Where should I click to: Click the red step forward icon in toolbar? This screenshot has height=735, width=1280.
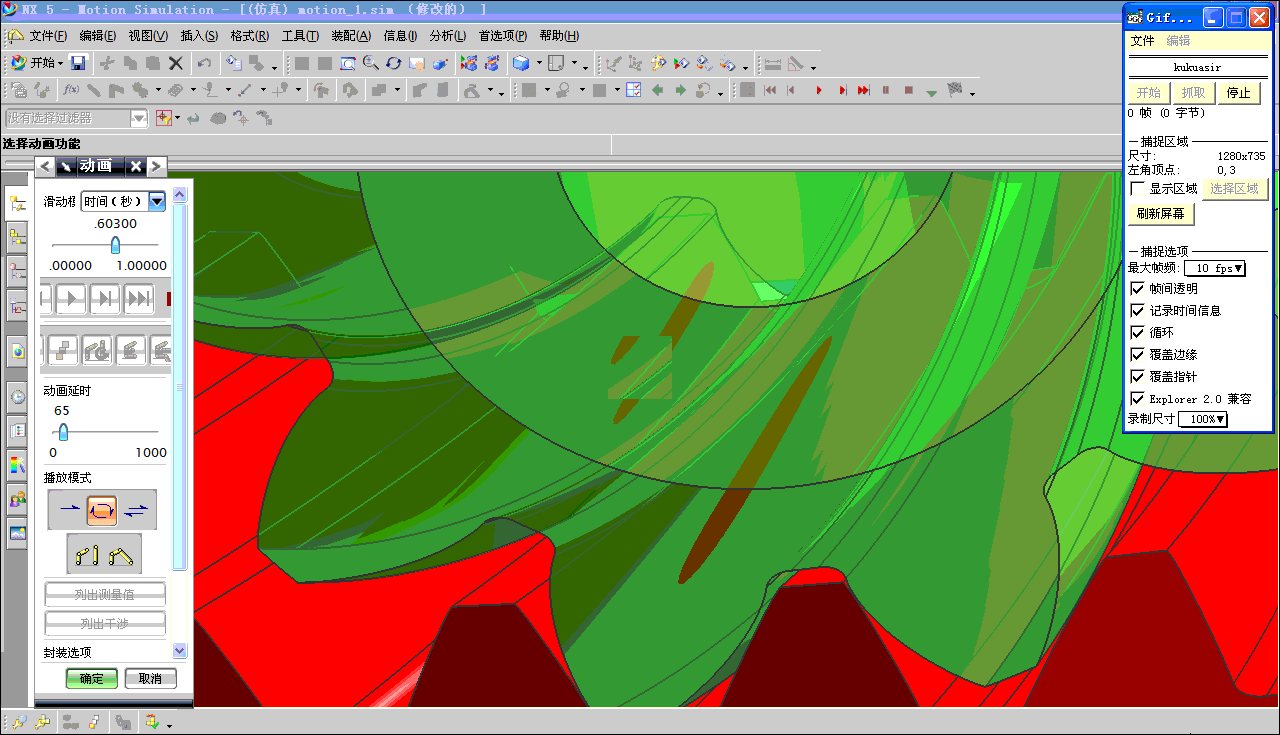point(842,90)
